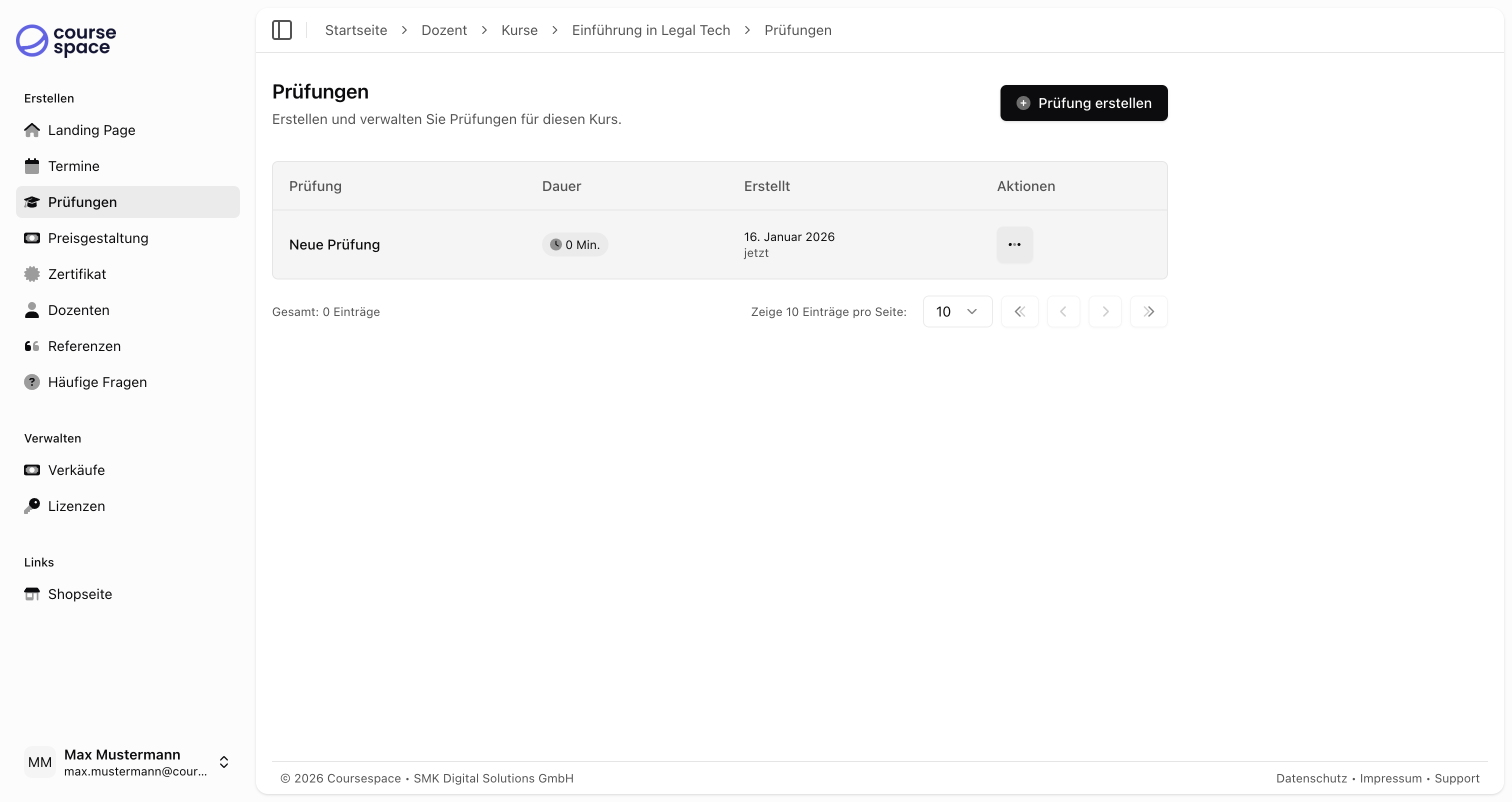Click the Coursespace logo
Image resolution: width=1512 pixels, height=802 pixels.
[x=65, y=40]
